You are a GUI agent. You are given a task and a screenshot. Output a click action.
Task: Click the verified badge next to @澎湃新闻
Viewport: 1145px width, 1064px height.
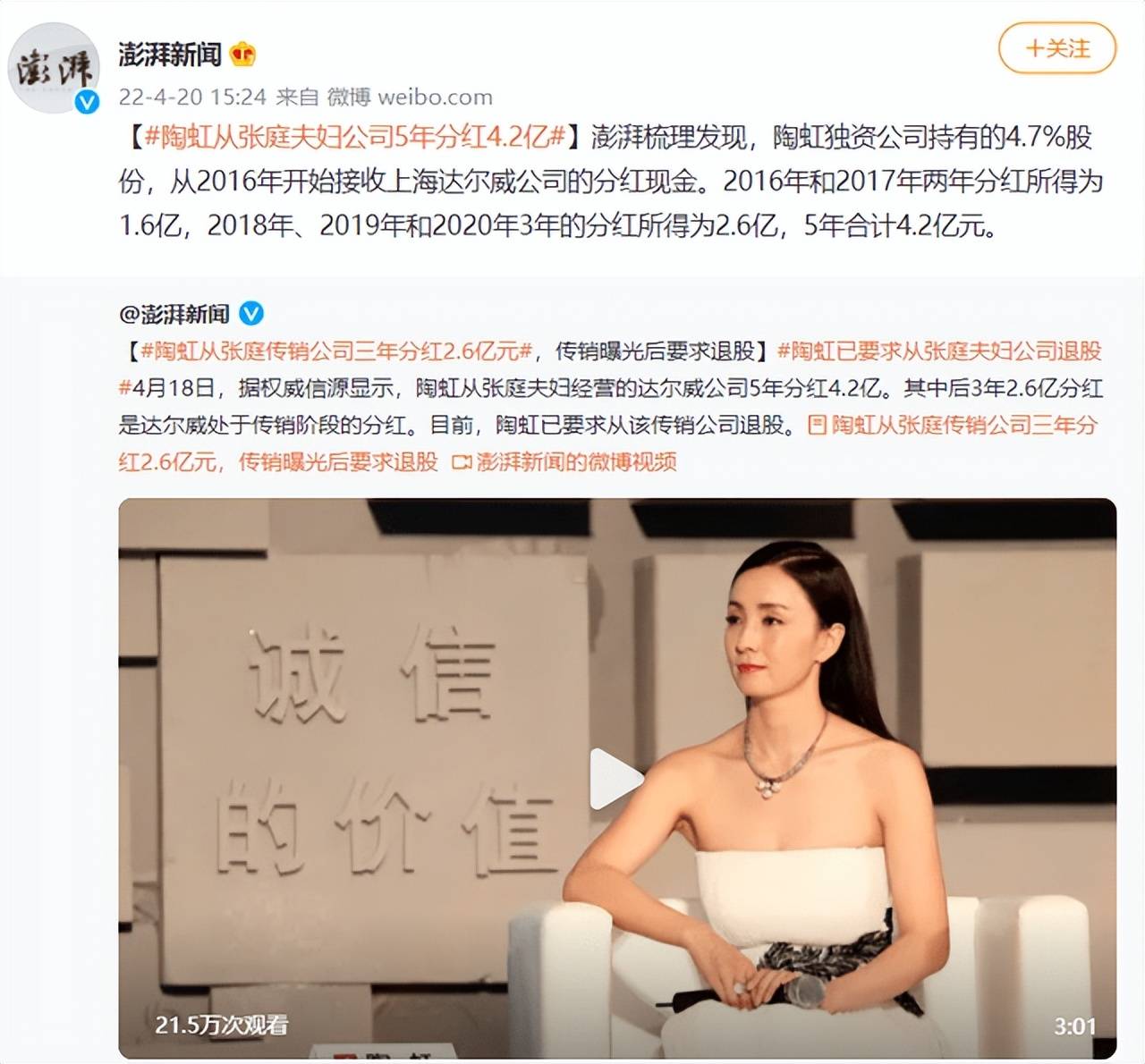[251, 314]
